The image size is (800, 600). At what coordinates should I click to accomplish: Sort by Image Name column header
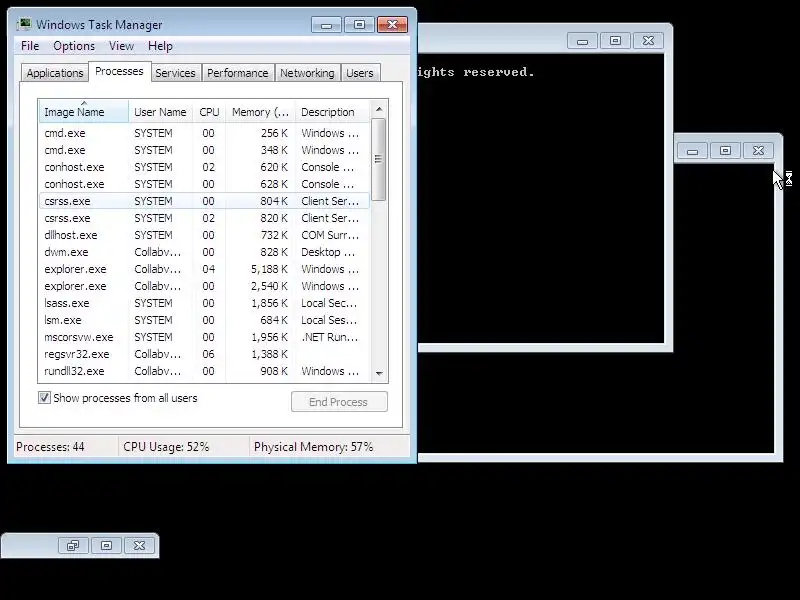point(84,112)
